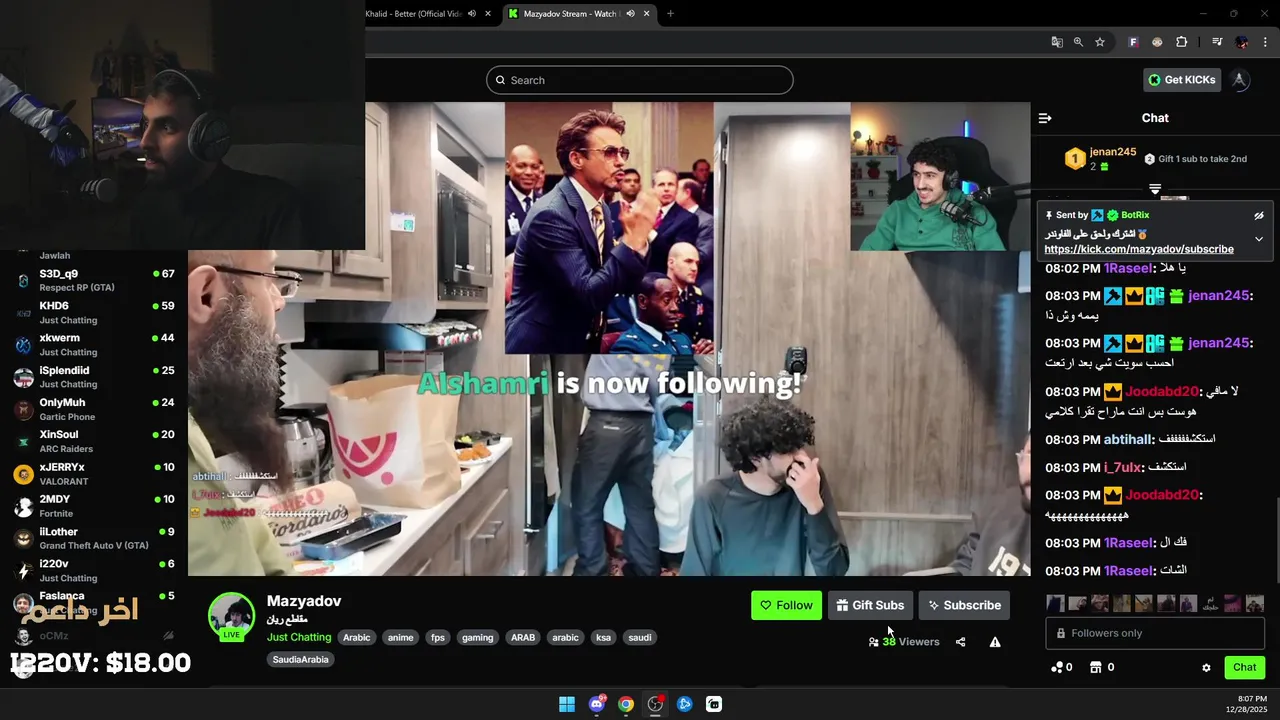Open xJERRYx VALORANT channel
Viewport: 1280px width, 720px height.
point(95,474)
